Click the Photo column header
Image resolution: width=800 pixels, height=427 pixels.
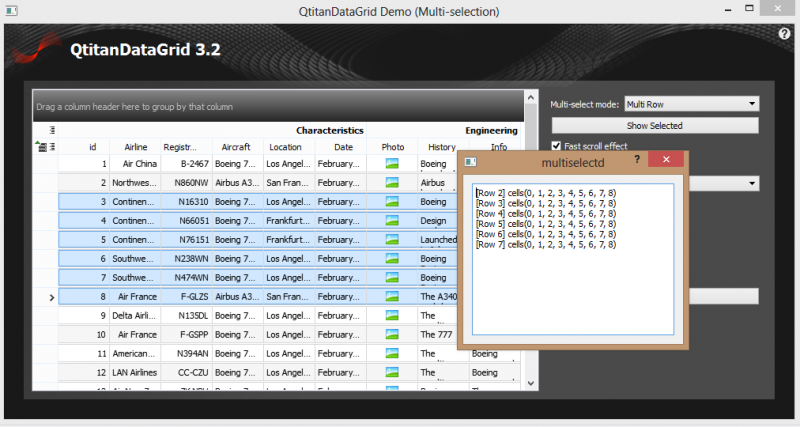[x=392, y=147]
